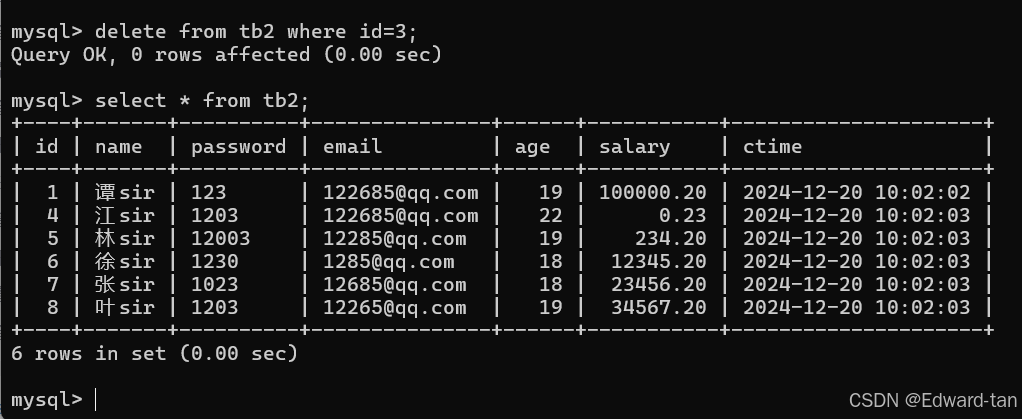Click the 谭sir name cell
The width and height of the screenshot is (1022, 419).
(125, 192)
